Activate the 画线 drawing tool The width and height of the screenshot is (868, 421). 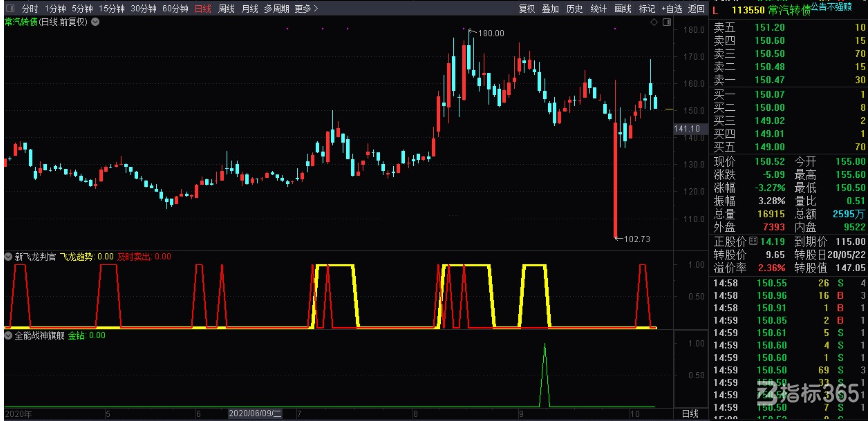[x=623, y=8]
